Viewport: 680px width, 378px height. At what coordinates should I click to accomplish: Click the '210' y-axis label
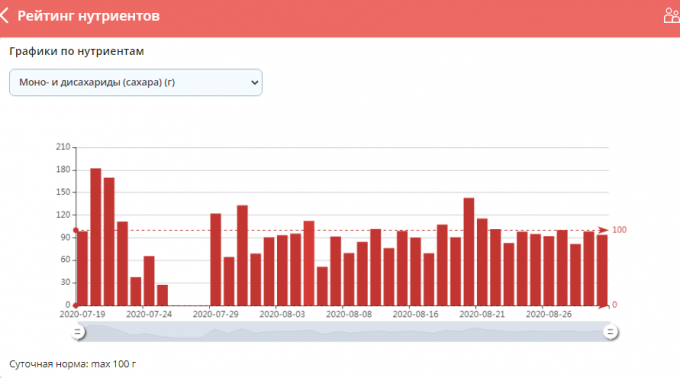tap(63, 147)
